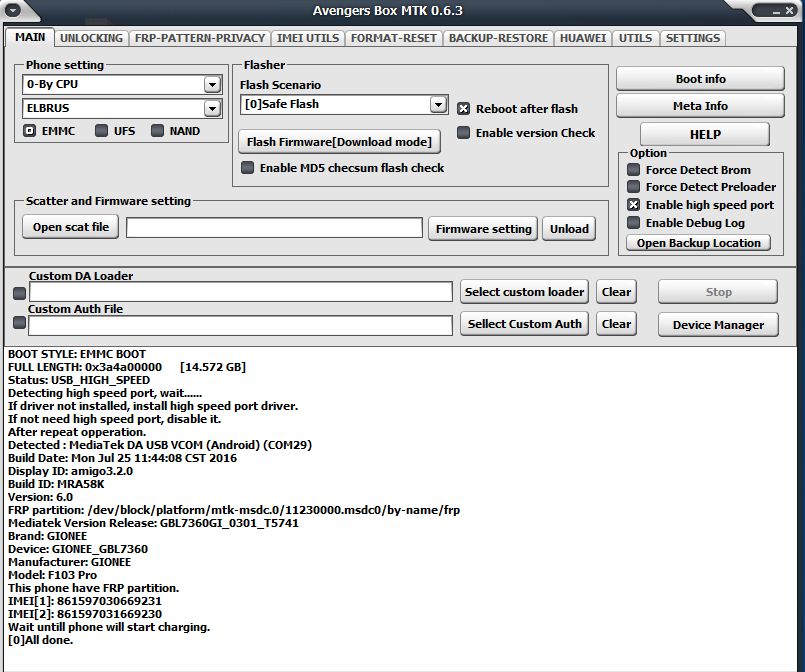
Task: Click the log line 'IMEI[2]: 861597031669230'
Action: pyautogui.click(x=85, y=614)
